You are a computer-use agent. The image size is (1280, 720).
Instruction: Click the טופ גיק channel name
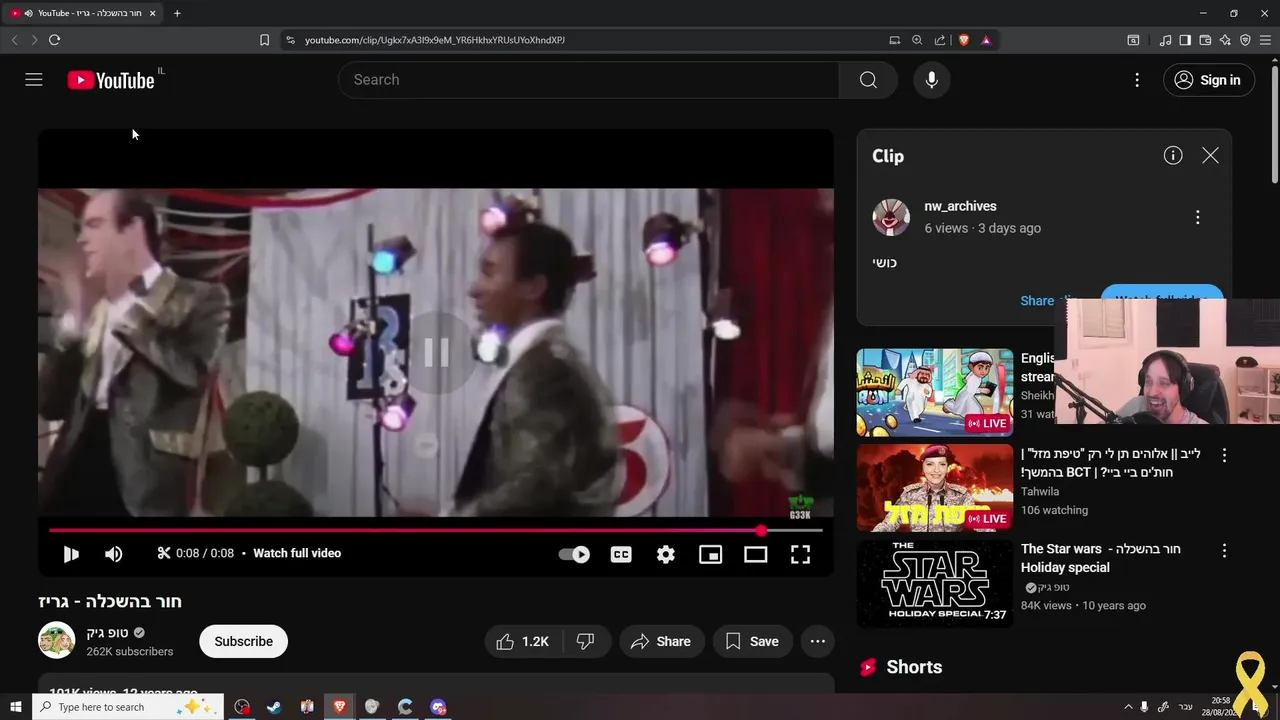[x=108, y=633]
